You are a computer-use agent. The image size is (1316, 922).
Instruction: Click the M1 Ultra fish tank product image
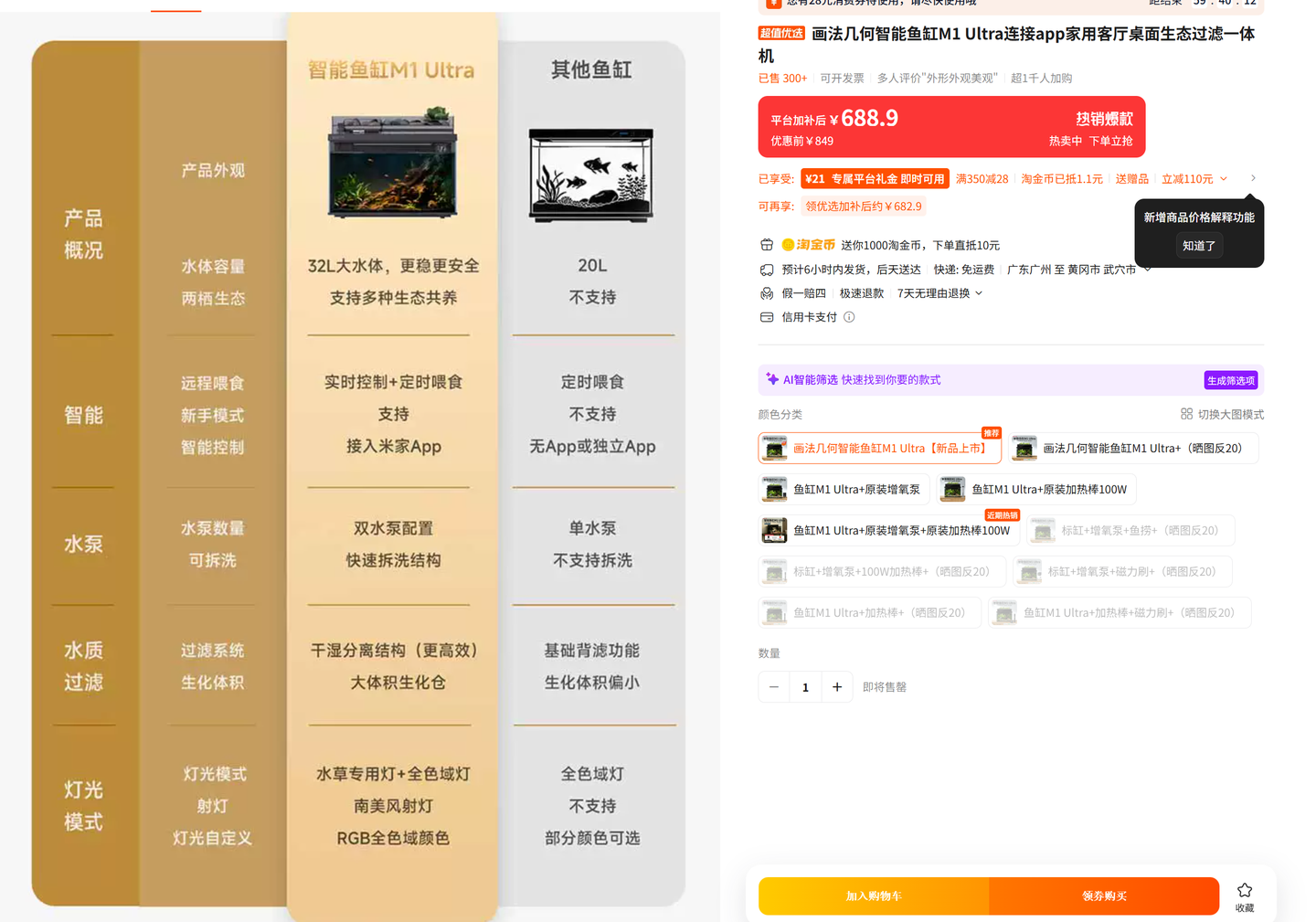[393, 164]
